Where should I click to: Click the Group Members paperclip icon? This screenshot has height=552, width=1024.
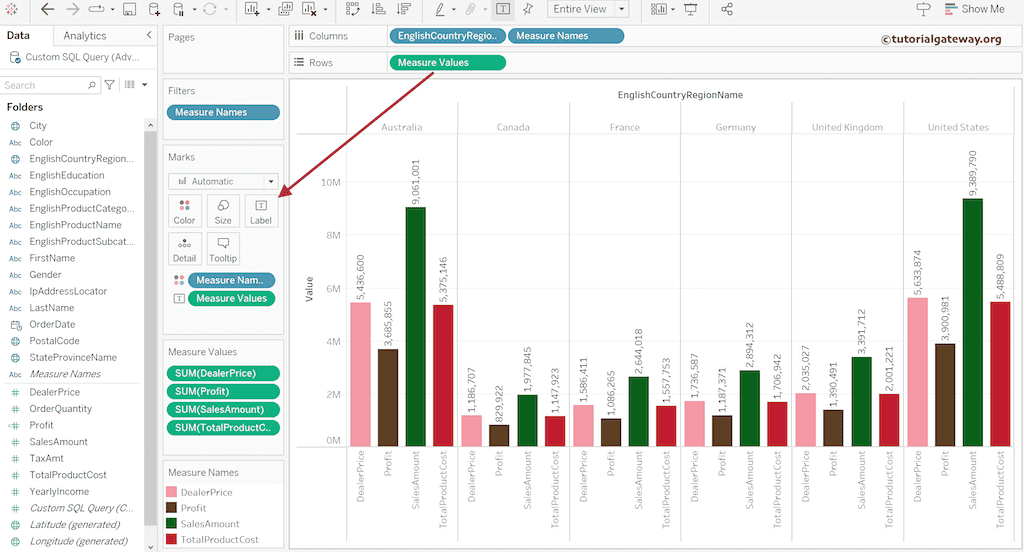coord(470,9)
